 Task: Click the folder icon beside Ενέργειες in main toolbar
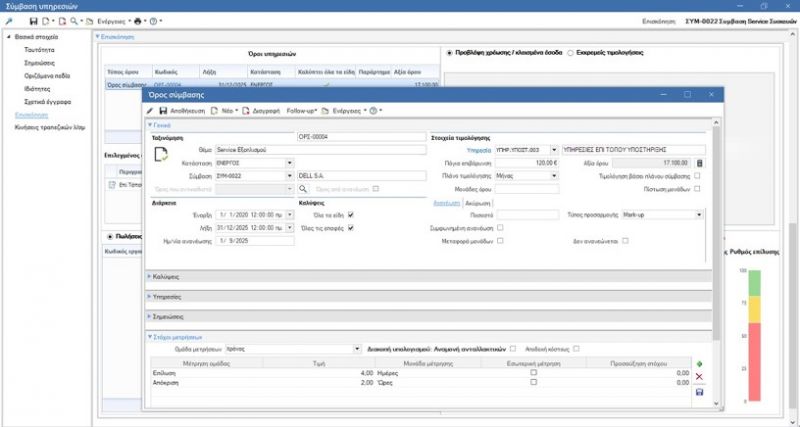(x=90, y=21)
